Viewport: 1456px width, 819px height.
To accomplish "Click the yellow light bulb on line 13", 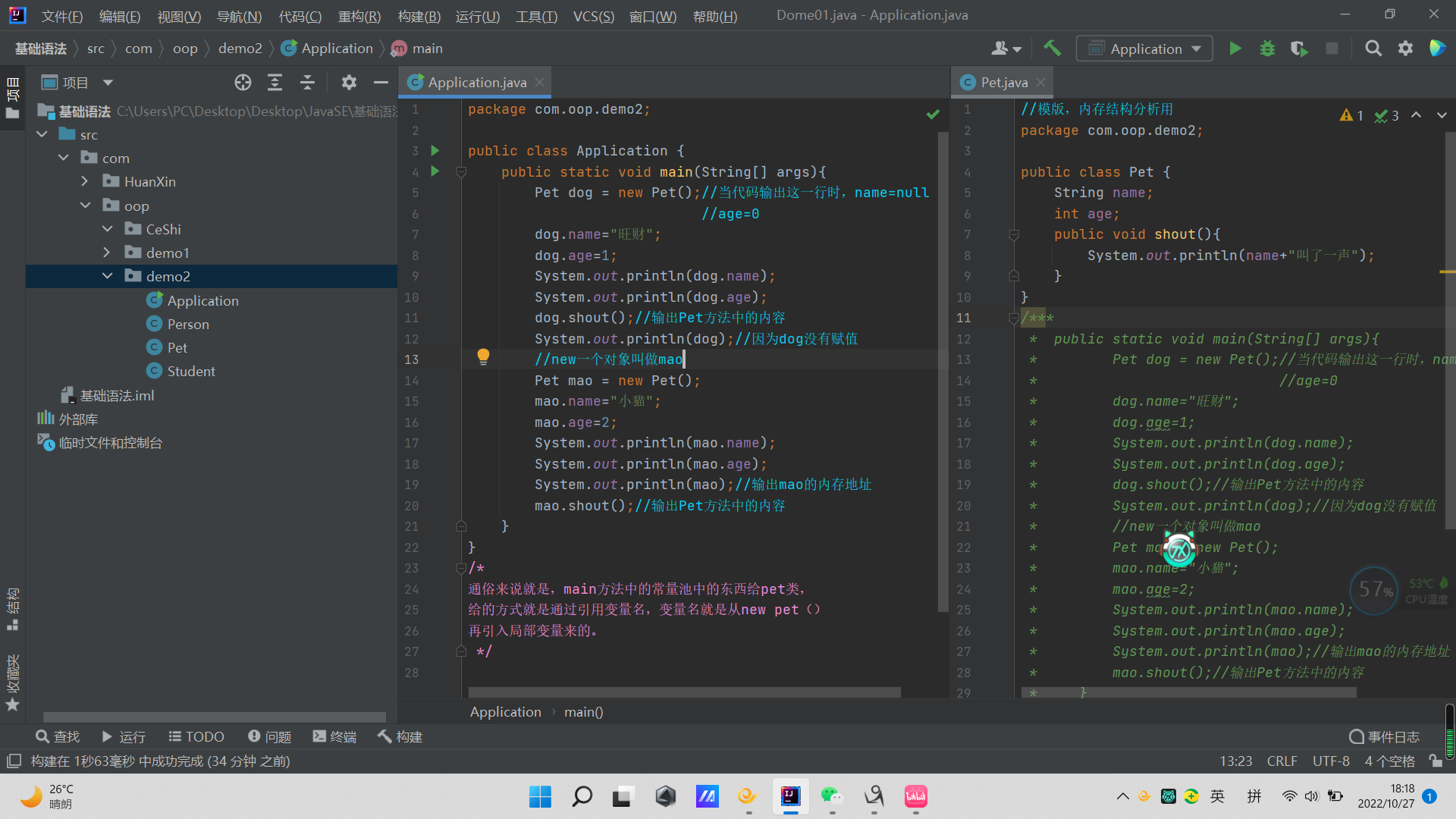I will [x=483, y=356].
